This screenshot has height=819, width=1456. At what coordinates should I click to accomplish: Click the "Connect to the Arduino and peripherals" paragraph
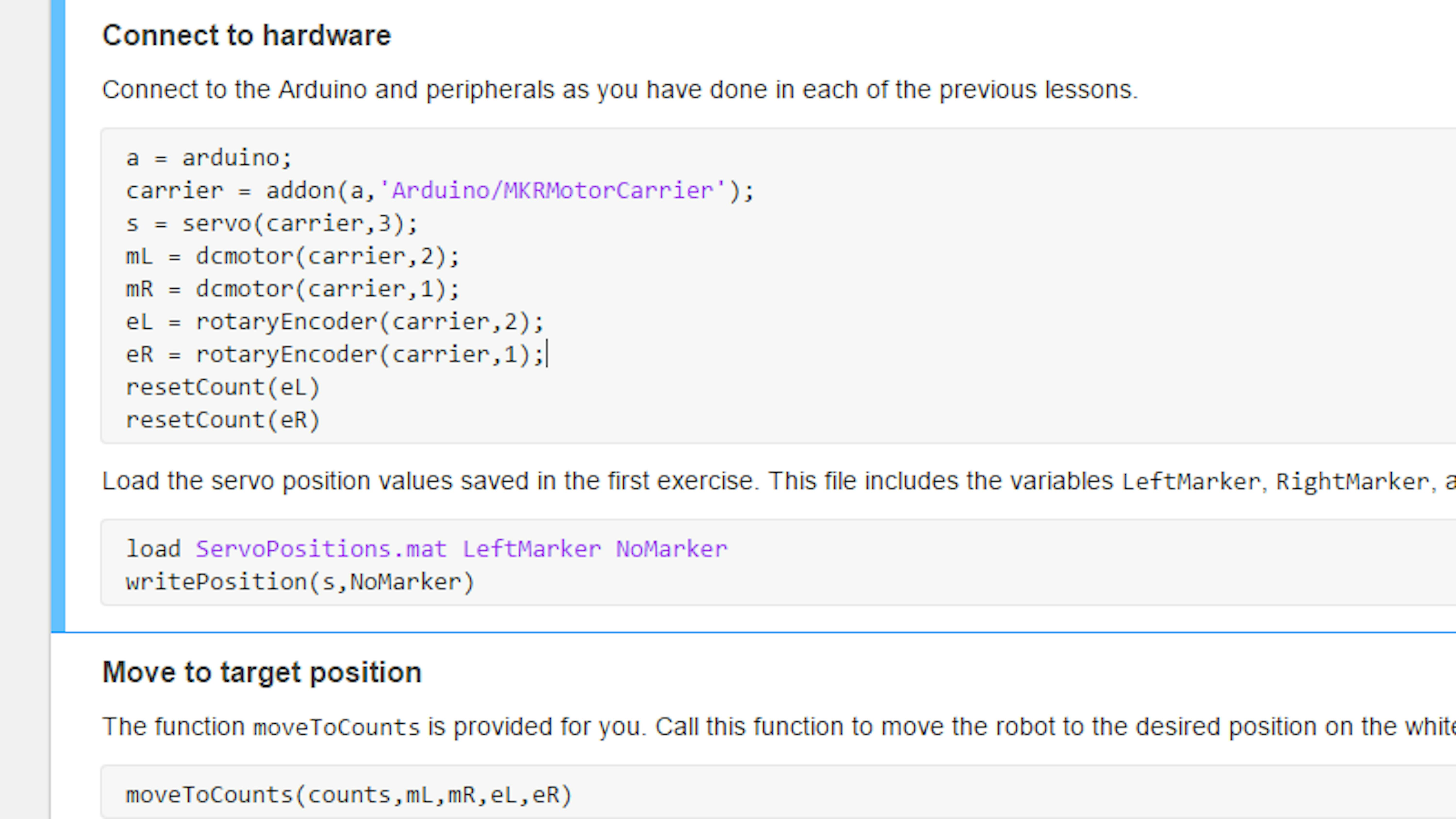[620, 90]
